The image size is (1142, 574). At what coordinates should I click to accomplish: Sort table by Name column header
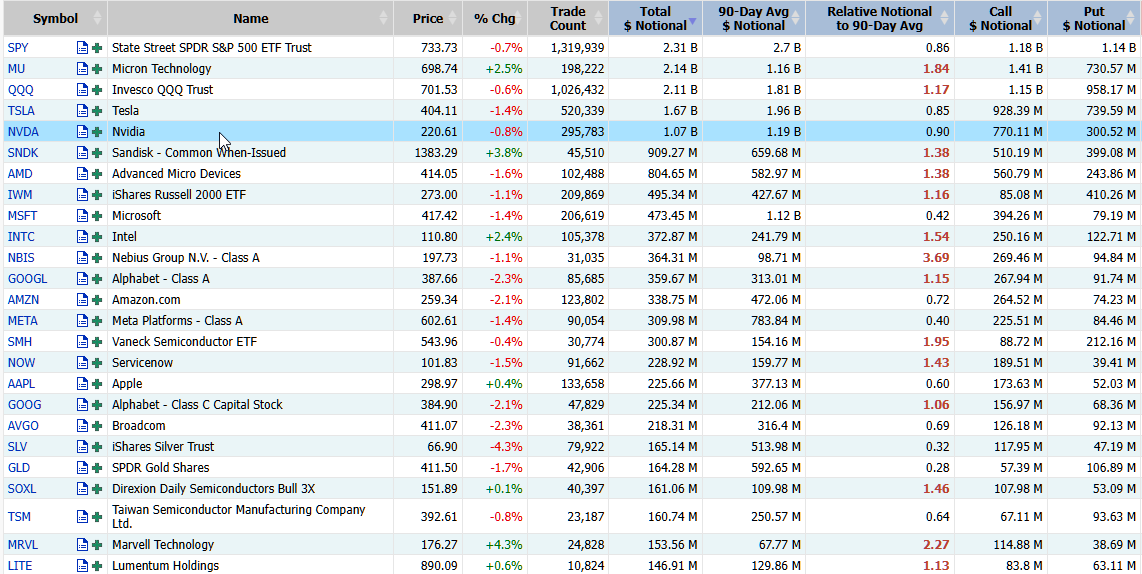tap(251, 19)
